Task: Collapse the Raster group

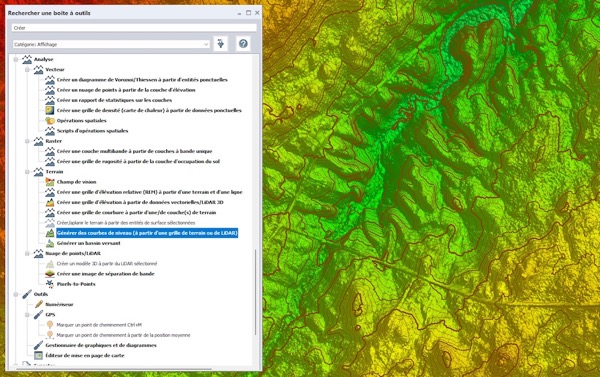Action: [x=27, y=141]
